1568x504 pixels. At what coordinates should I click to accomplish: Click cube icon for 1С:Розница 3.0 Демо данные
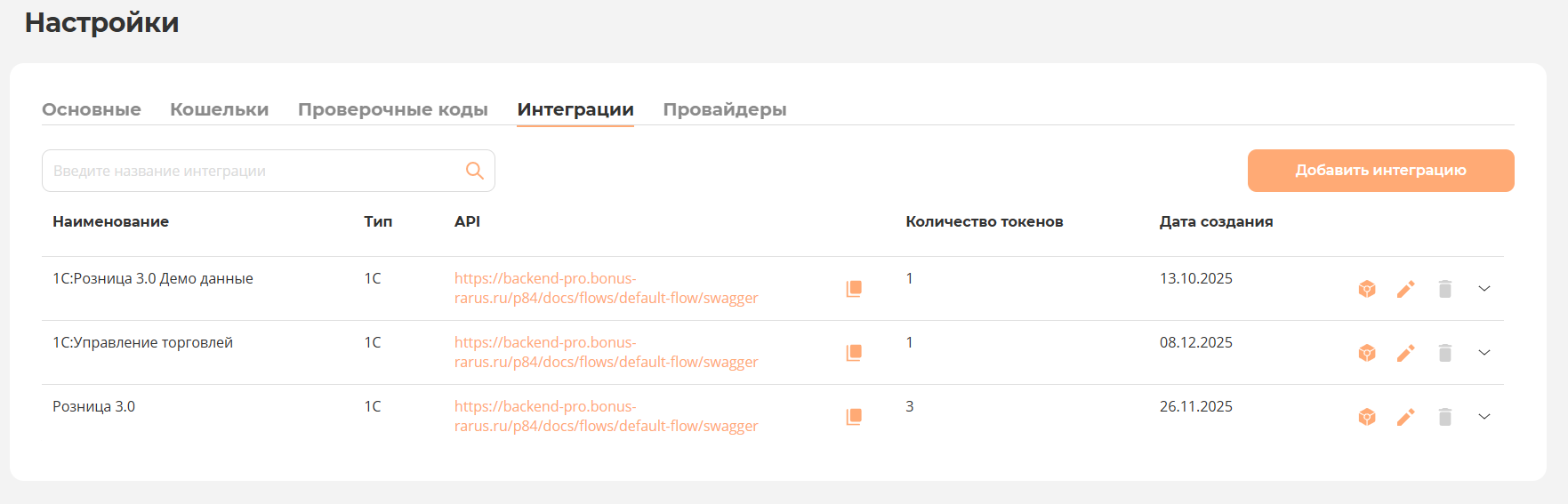tap(1367, 289)
